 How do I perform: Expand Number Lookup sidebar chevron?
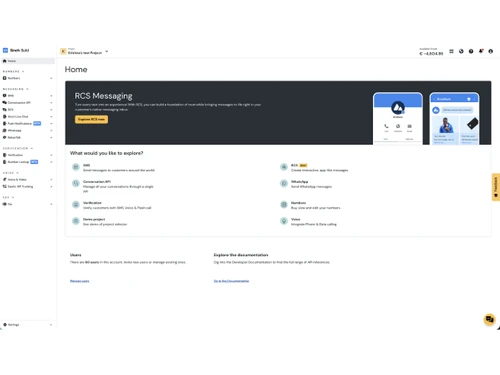[51, 162]
